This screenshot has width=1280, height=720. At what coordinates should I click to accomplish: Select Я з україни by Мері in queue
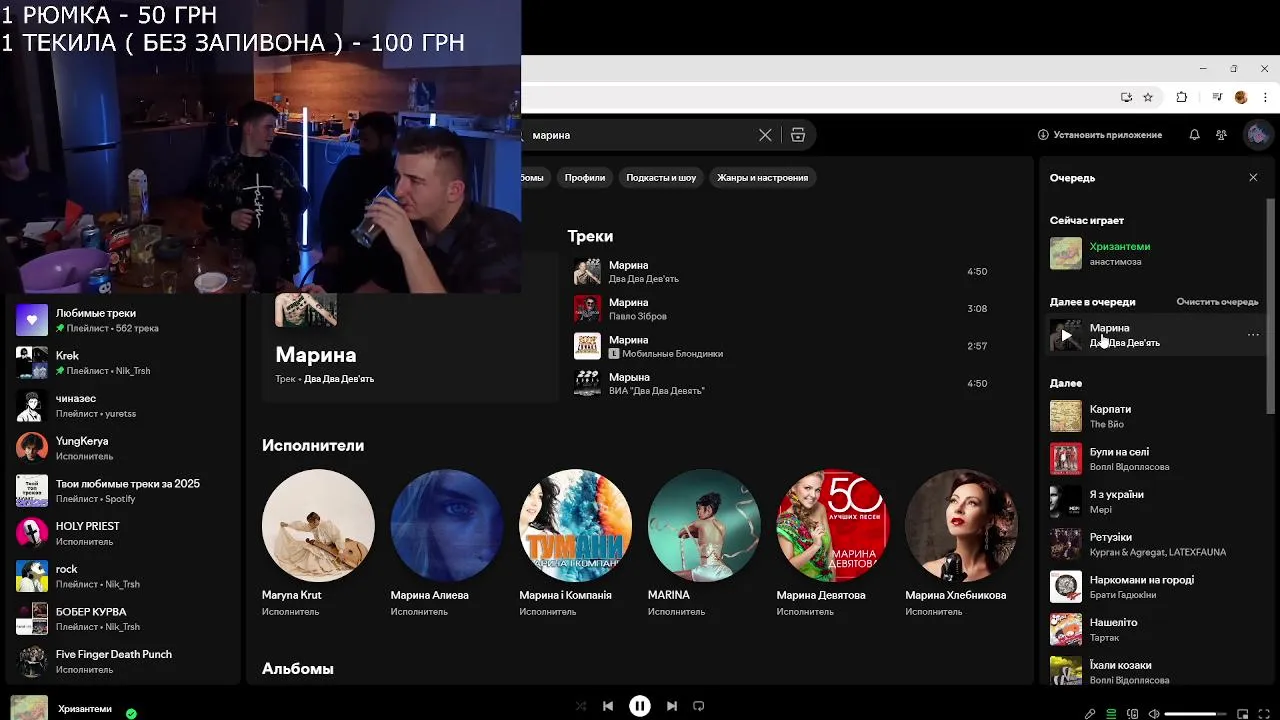(1155, 501)
